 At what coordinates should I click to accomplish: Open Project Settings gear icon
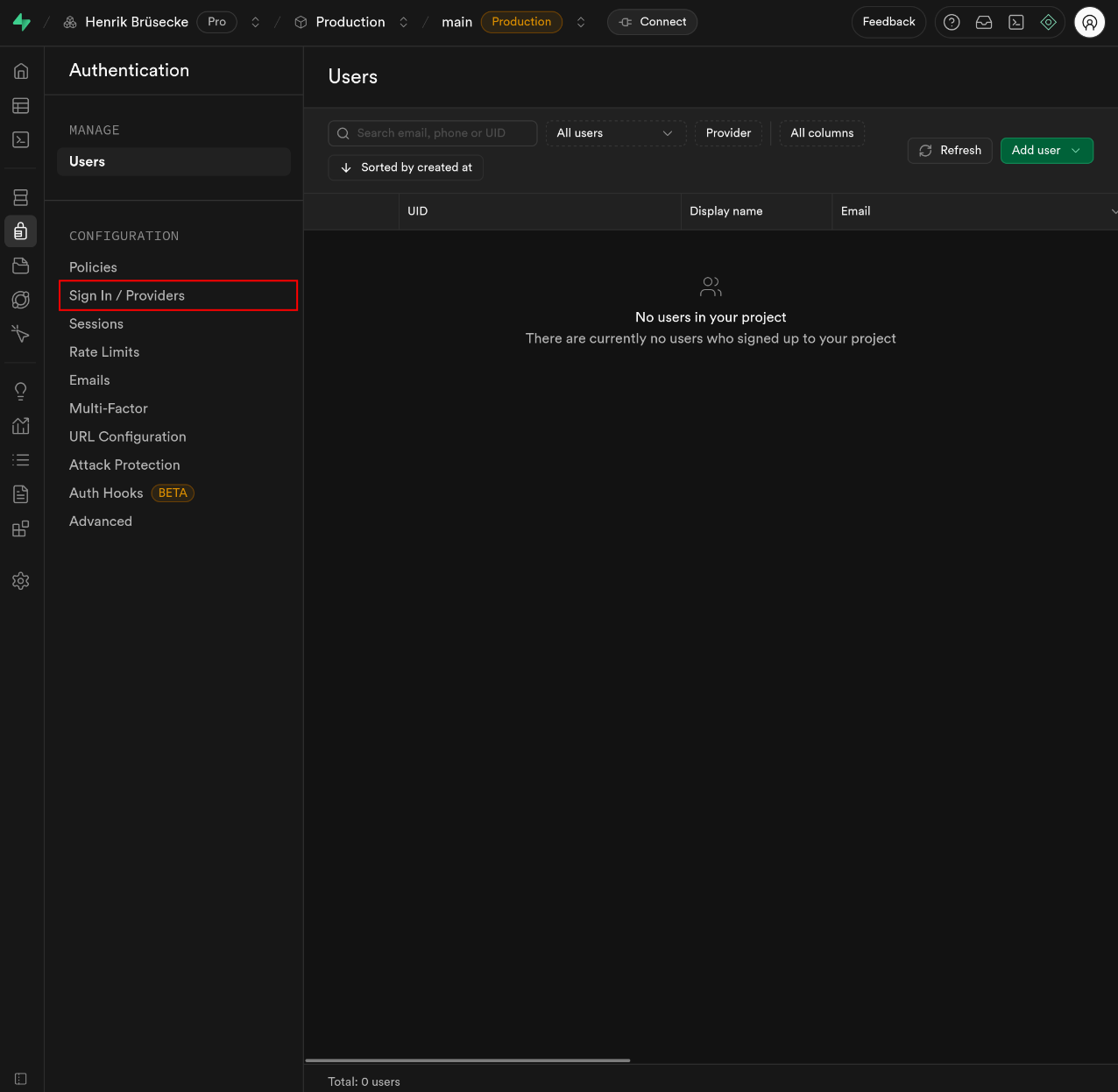click(x=20, y=580)
